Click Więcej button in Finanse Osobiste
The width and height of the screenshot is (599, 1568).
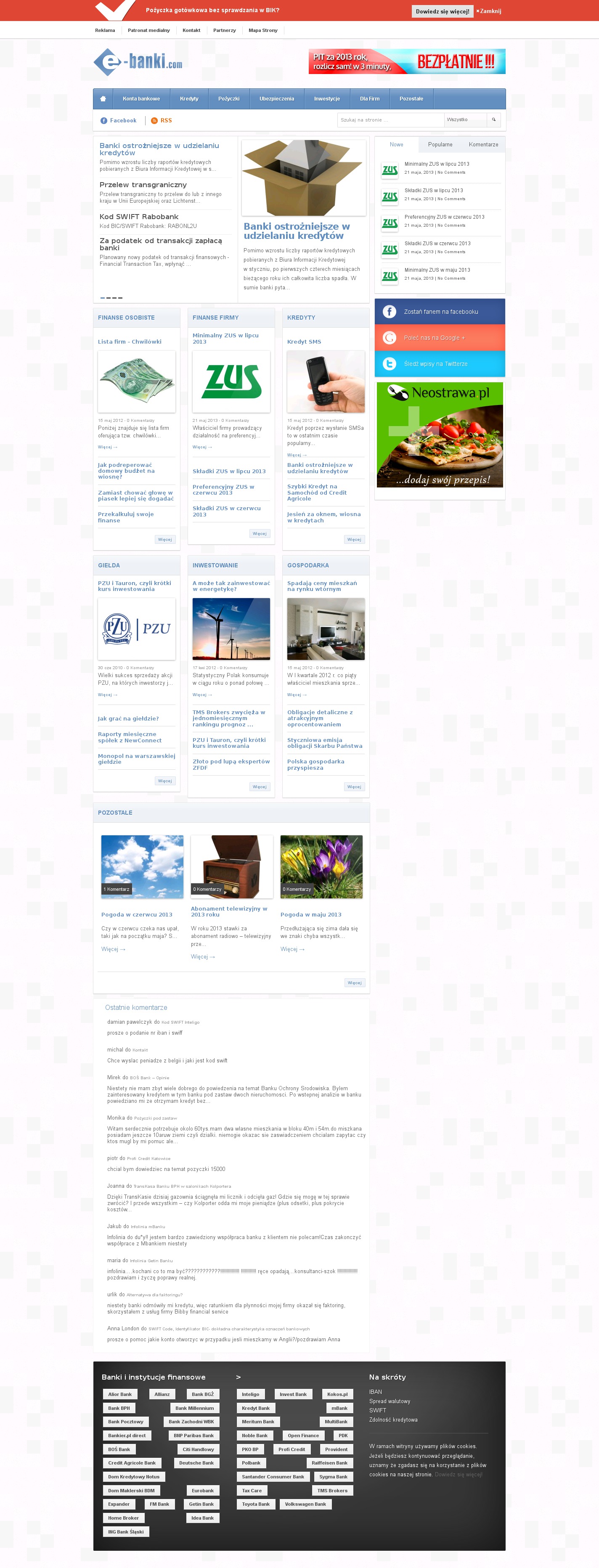[x=165, y=539]
